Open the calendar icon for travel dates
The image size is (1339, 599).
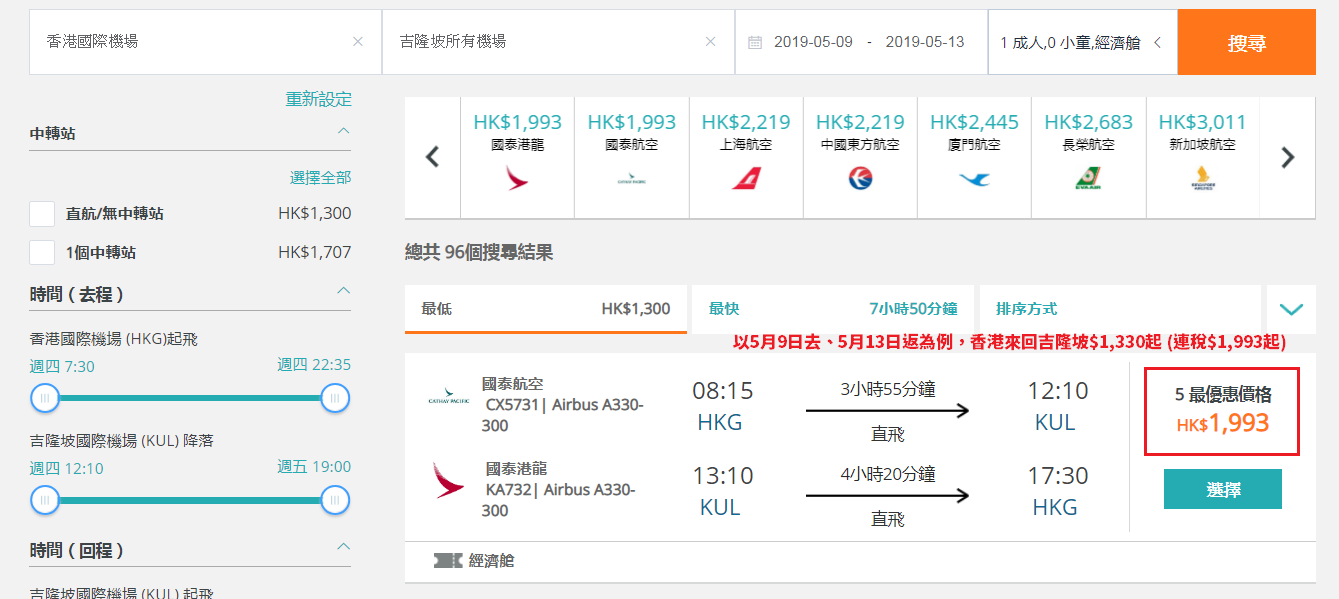pyautogui.click(x=755, y=42)
